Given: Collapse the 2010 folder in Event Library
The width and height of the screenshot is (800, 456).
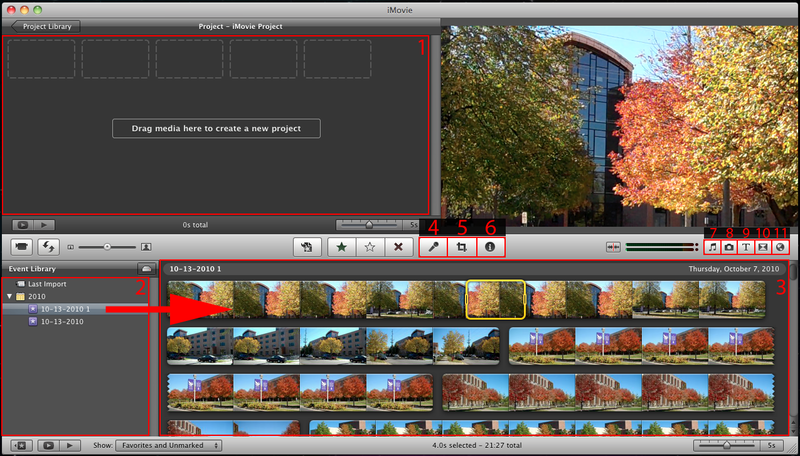Looking at the screenshot, I should [10, 297].
